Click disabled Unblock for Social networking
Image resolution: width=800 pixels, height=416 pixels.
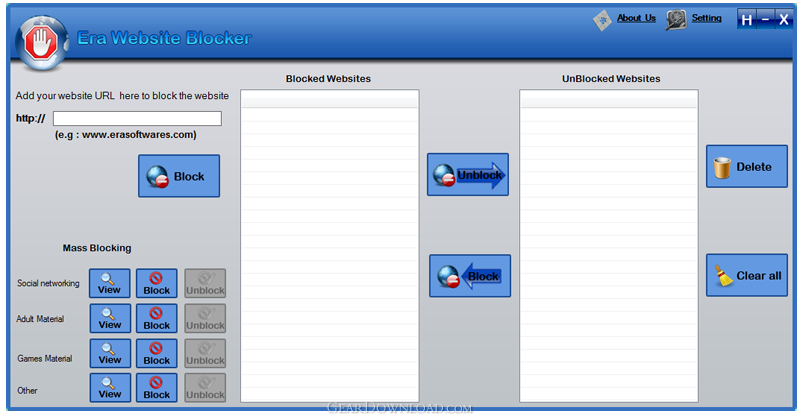tap(205, 283)
